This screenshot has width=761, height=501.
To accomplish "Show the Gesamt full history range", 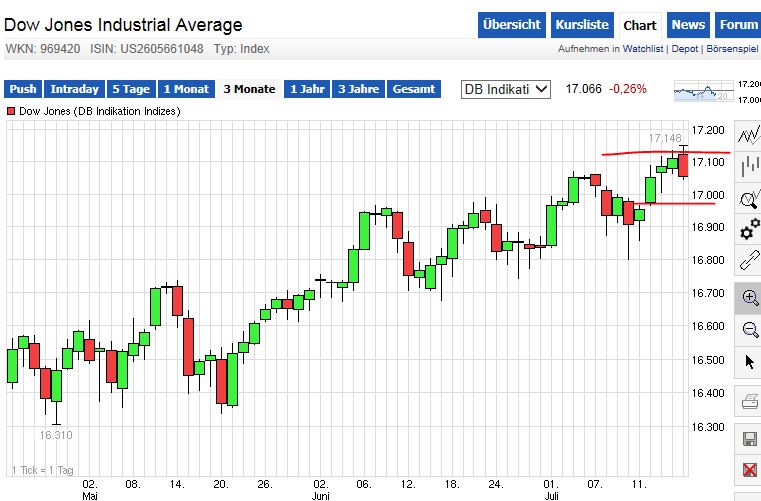I will tap(414, 89).
